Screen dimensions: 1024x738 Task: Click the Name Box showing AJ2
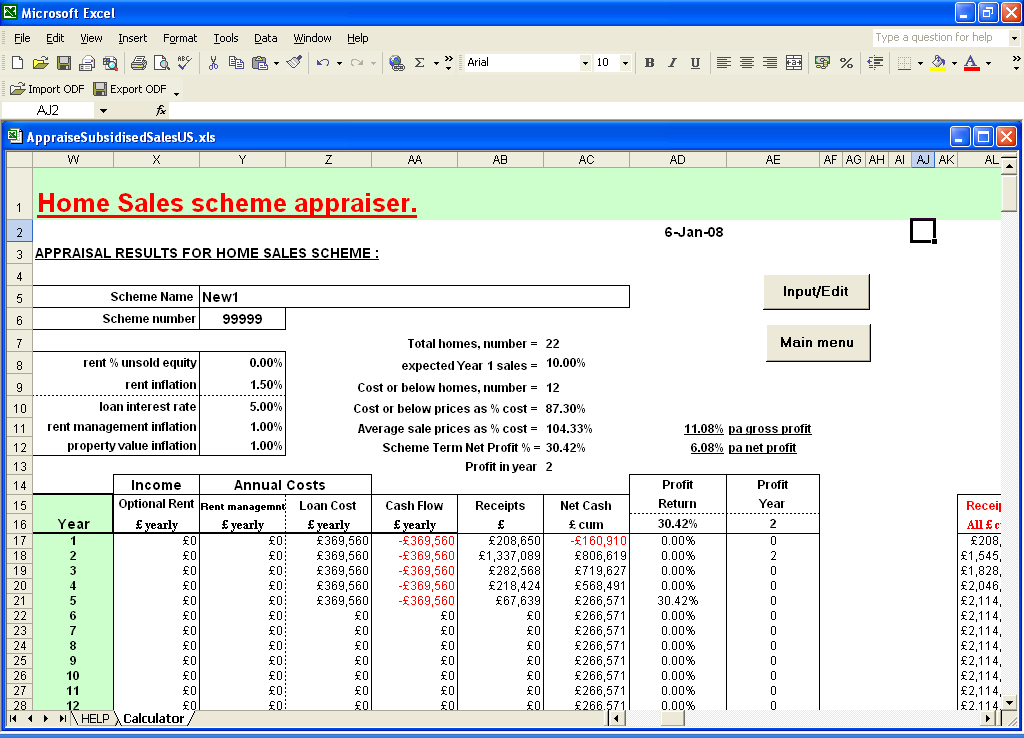pos(49,110)
